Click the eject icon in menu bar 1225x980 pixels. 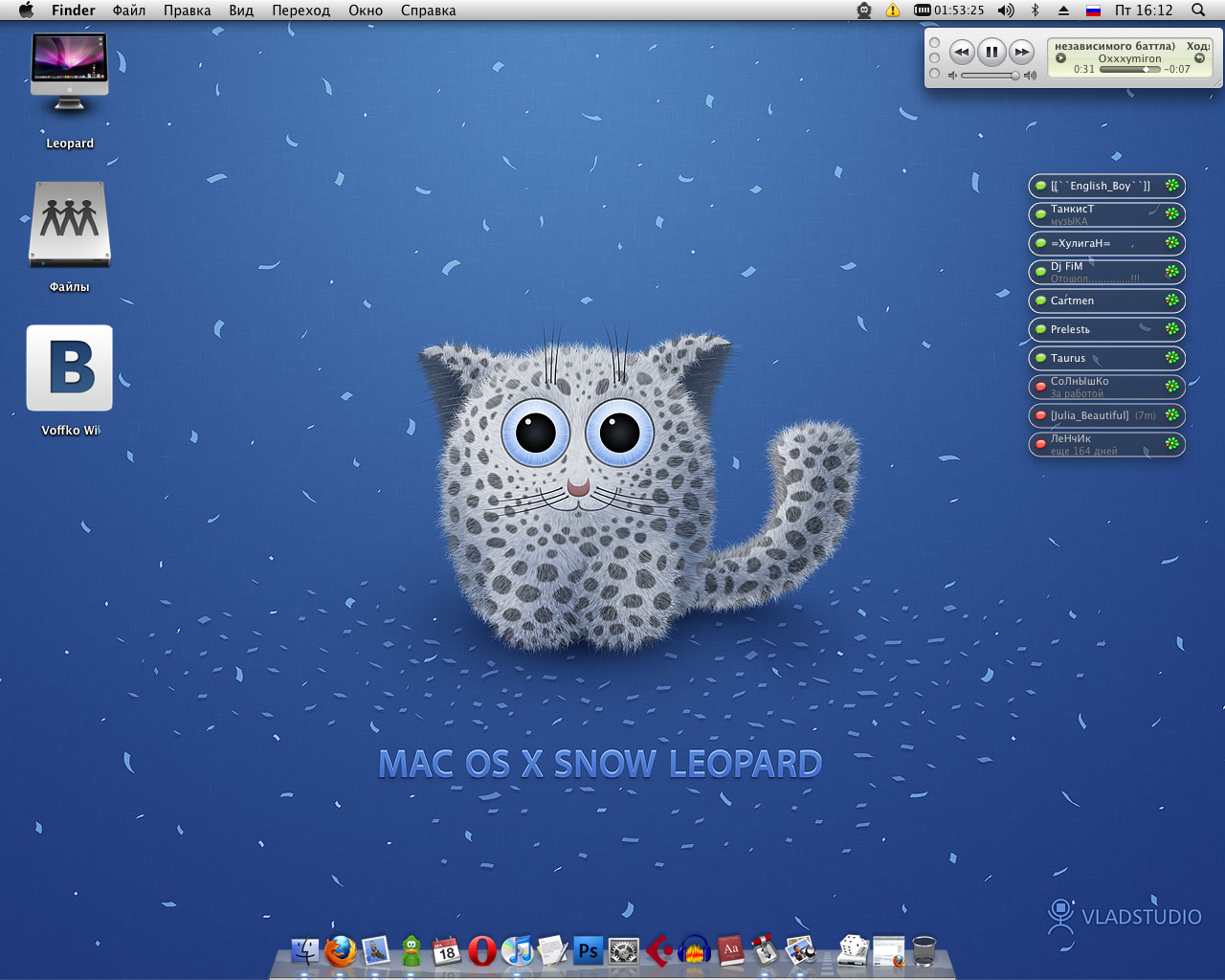click(1063, 11)
